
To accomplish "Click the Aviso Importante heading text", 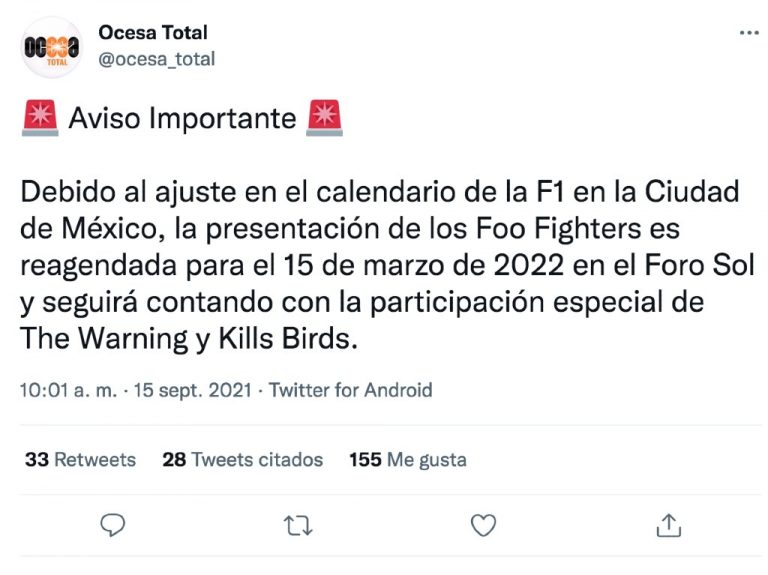I will 182,118.
